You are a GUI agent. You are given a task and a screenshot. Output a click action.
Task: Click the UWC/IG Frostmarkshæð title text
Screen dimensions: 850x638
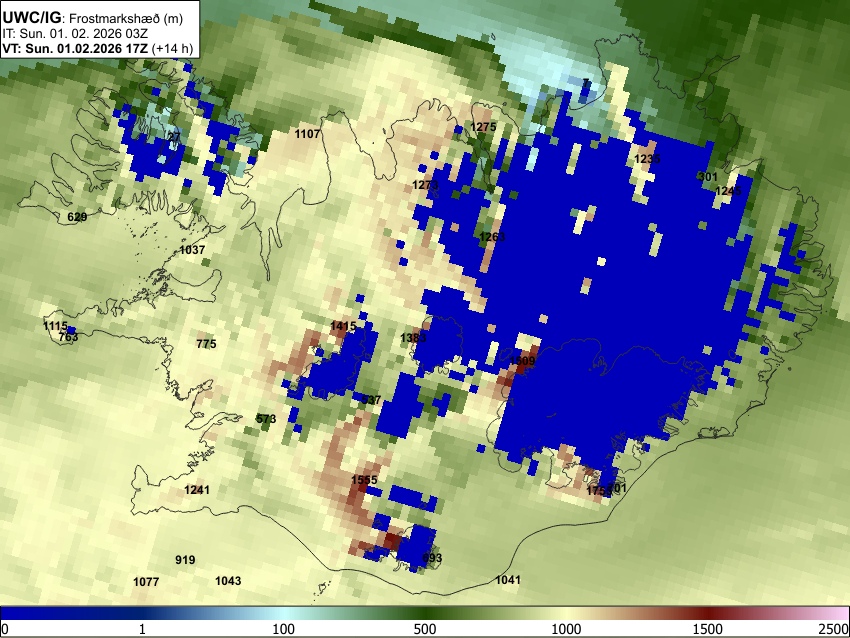tap(93, 18)
